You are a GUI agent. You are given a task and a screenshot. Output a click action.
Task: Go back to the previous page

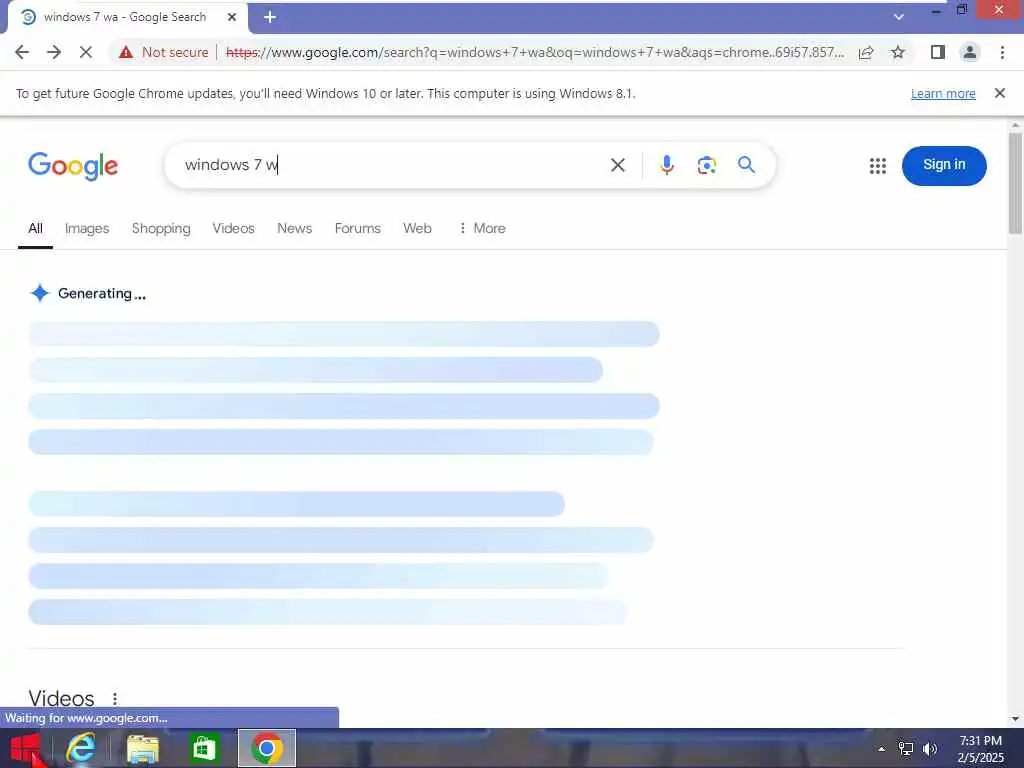coord(22,52)
